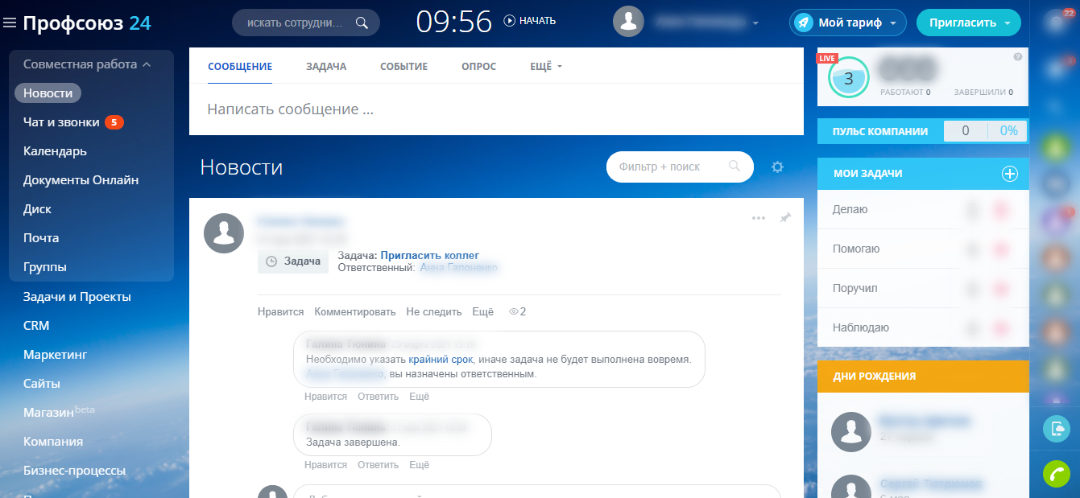The height and width of the screenshot is (498, 1080).
Task: Click the eye views counter showing 2
Action: (517, 311)
